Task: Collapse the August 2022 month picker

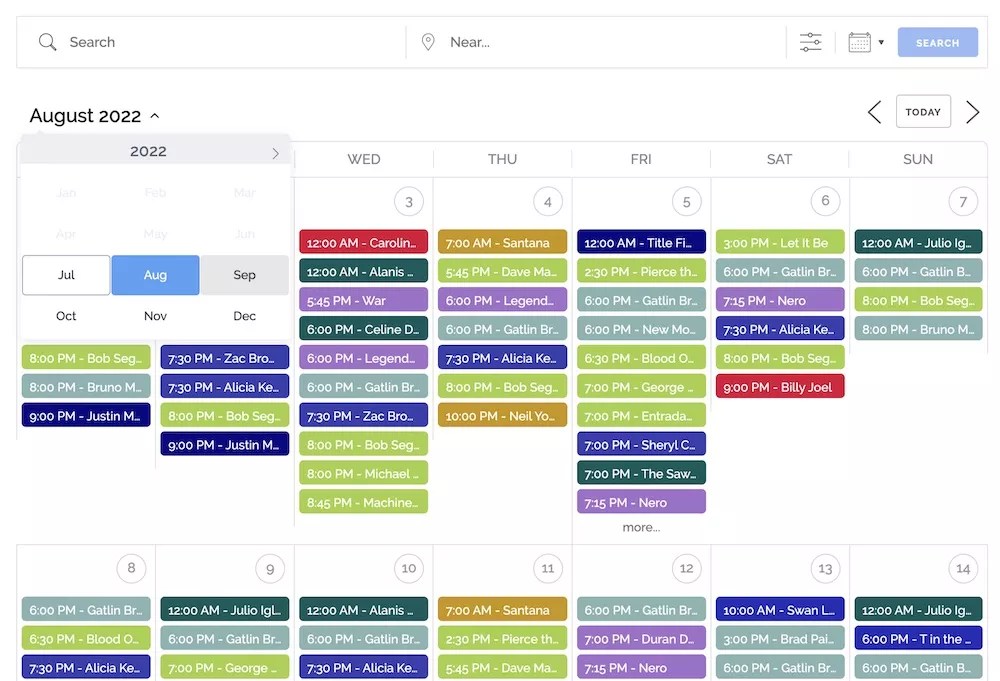Action: point(155,115)
